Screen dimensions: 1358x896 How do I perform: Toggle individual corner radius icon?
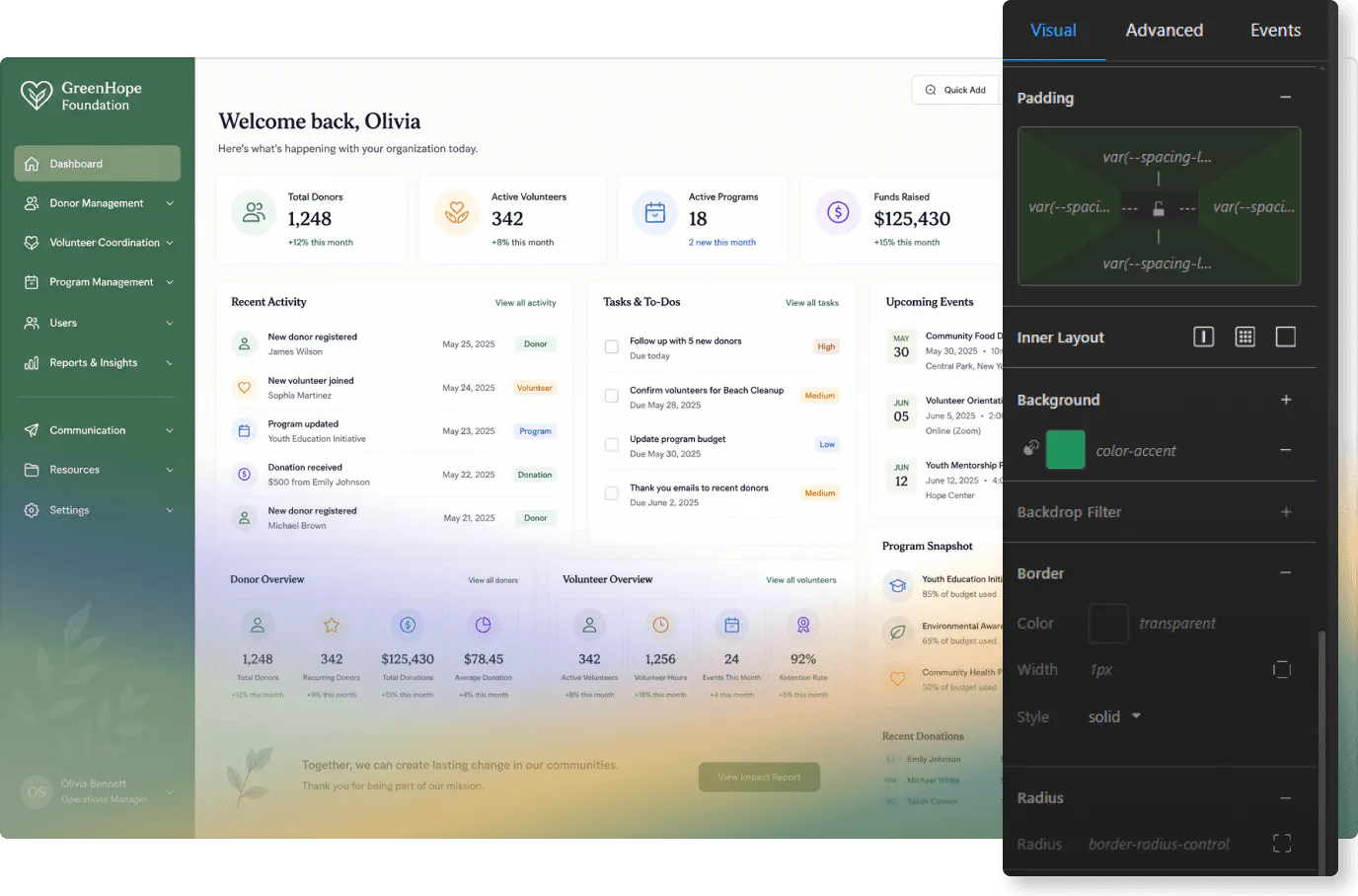(x=1282, y=843)
